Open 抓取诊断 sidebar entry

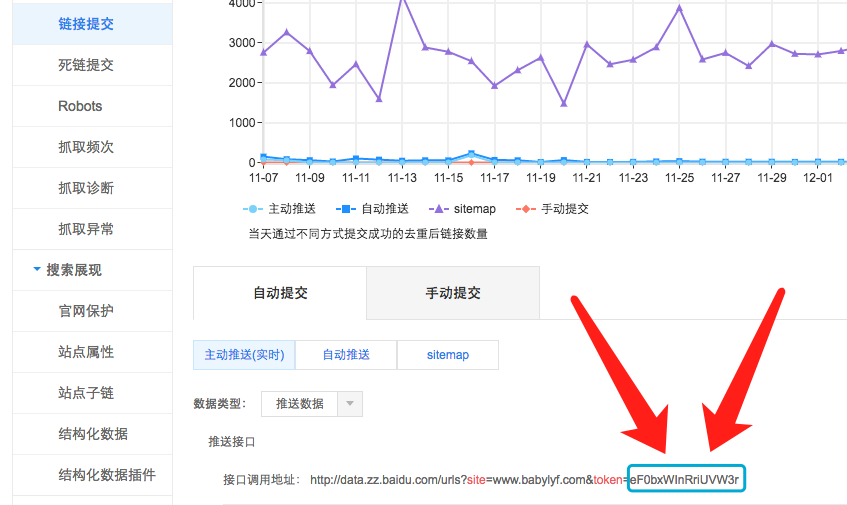(86, 188)
